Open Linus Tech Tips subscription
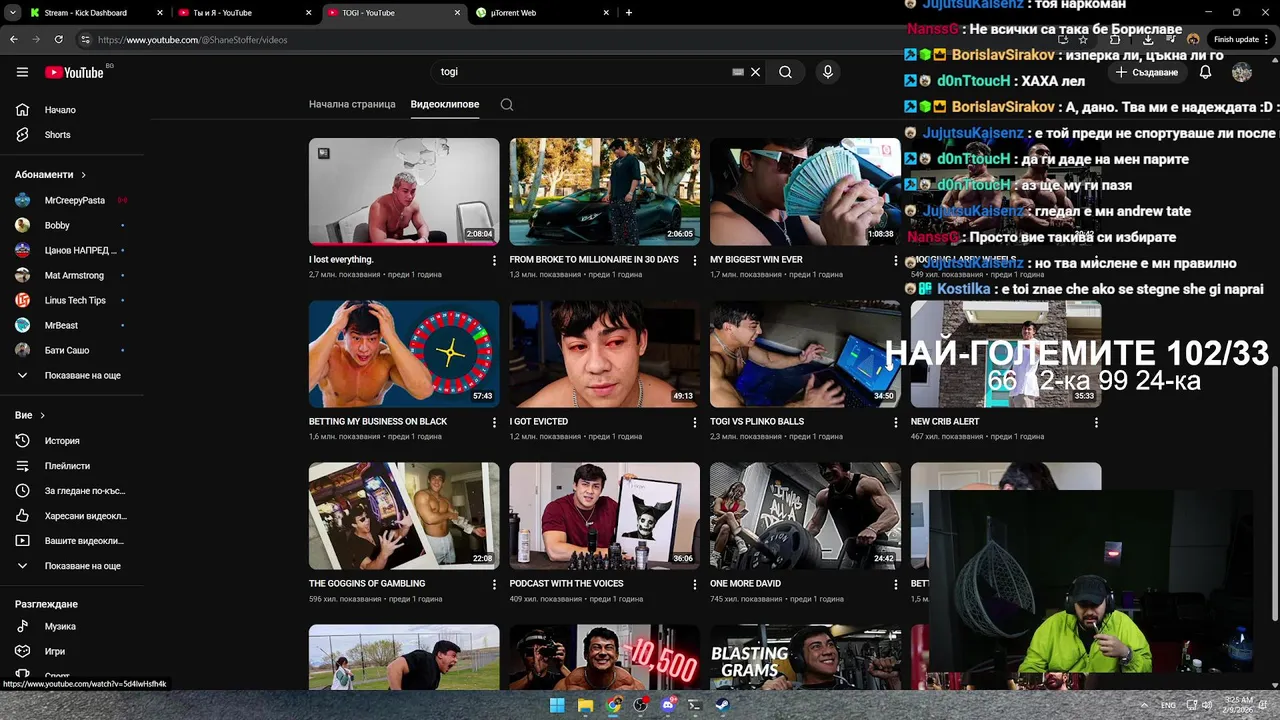This screenshot has height=720, width=1280. pyautogui.click(x=72, y=300)
